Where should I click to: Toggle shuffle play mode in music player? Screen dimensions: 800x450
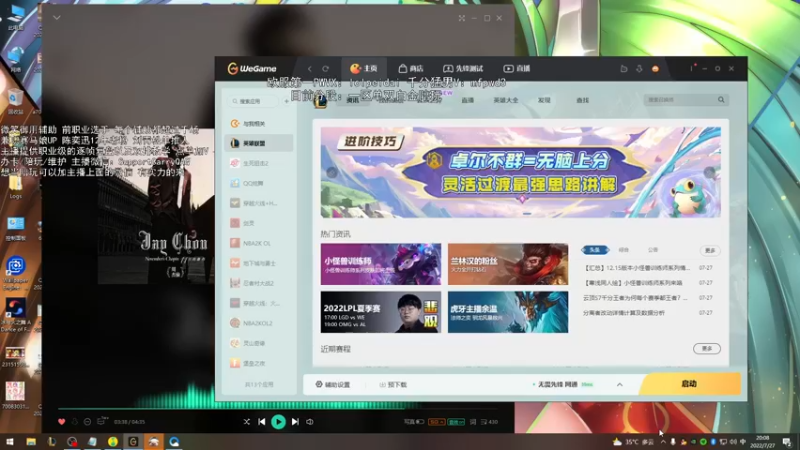point(246,422)
